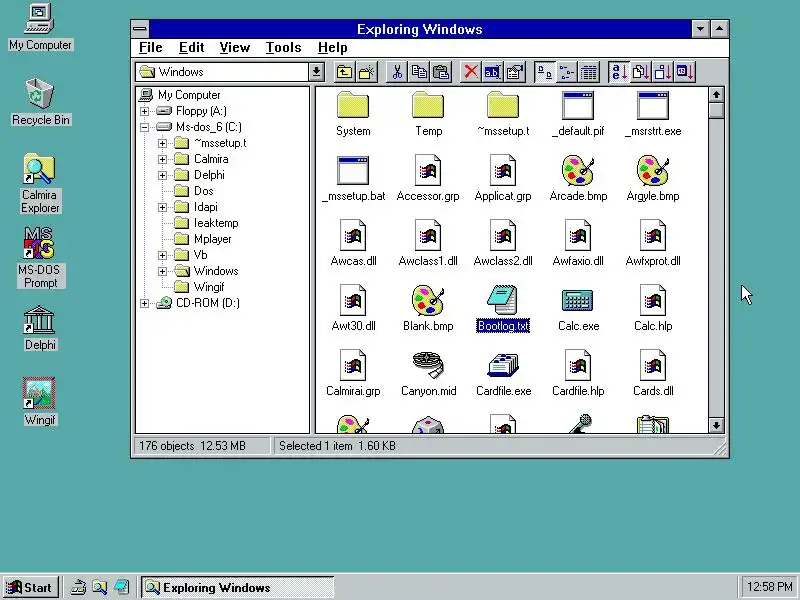Select the Canyon.mid film reel icon
This screenshot has width=800, height=600.
(x=428, y=365)
